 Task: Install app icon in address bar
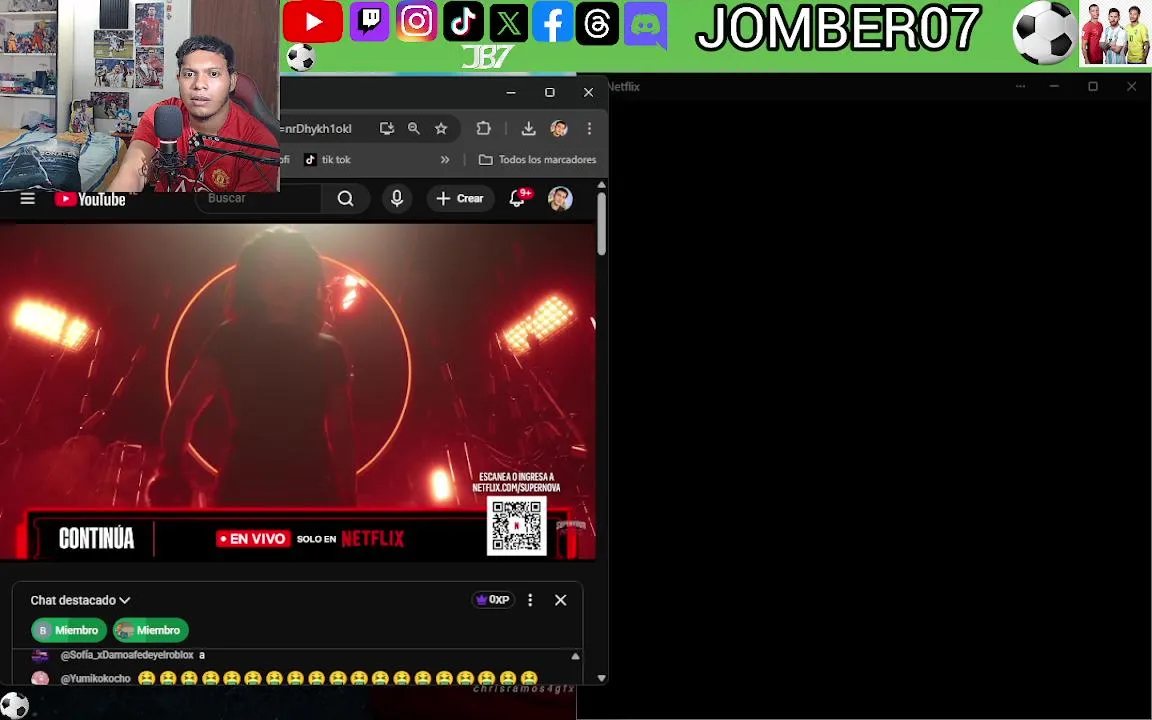pos(386,129)
